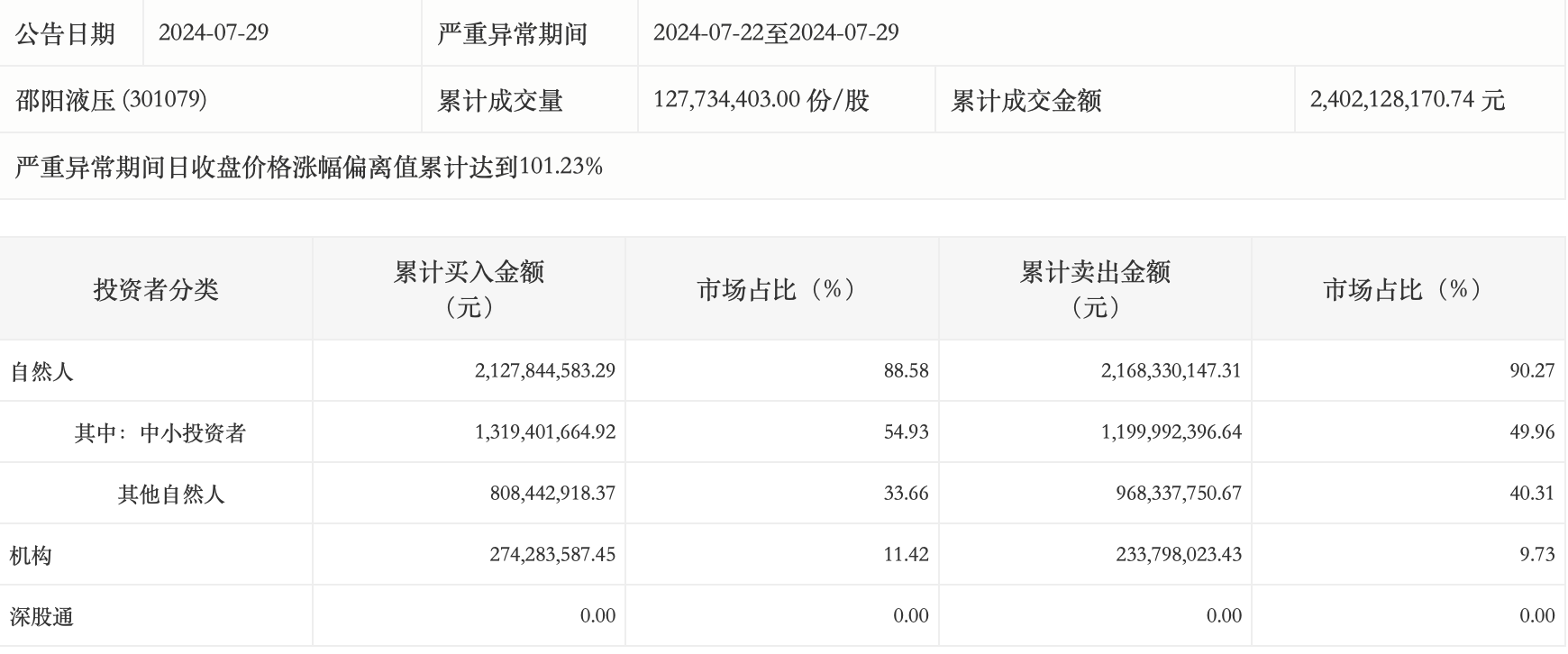Select the market share value 33.66

[907, 493]
